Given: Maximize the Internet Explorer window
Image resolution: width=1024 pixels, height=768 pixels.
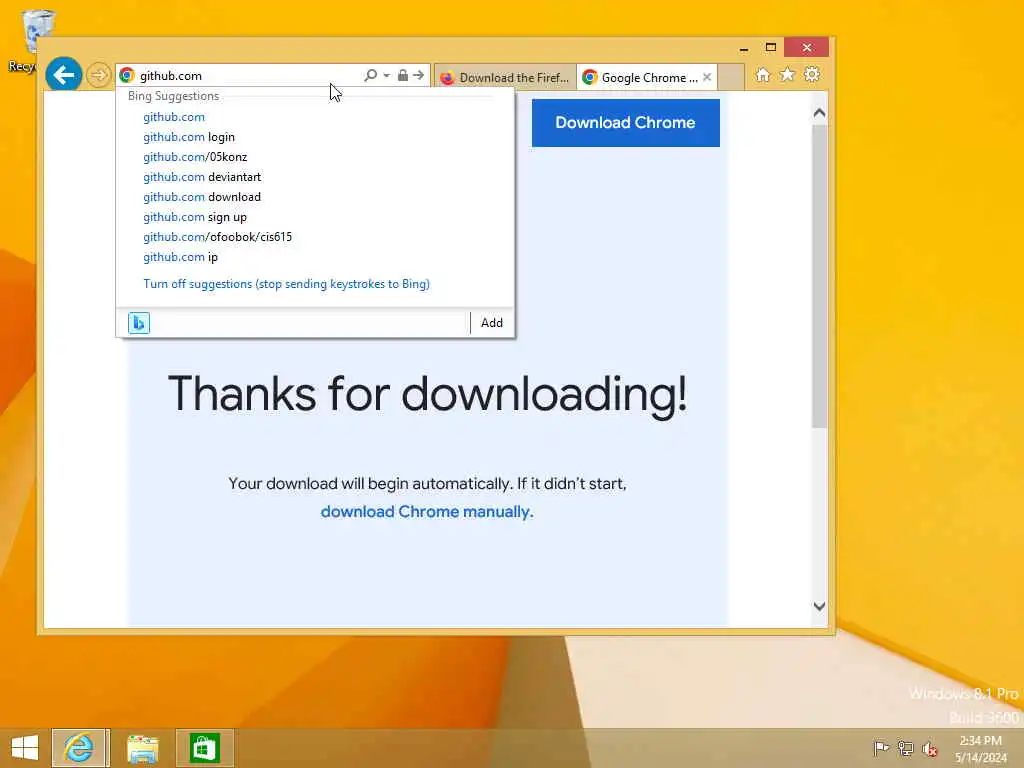Looking at the screenshot, I should (x=771, y=48).
